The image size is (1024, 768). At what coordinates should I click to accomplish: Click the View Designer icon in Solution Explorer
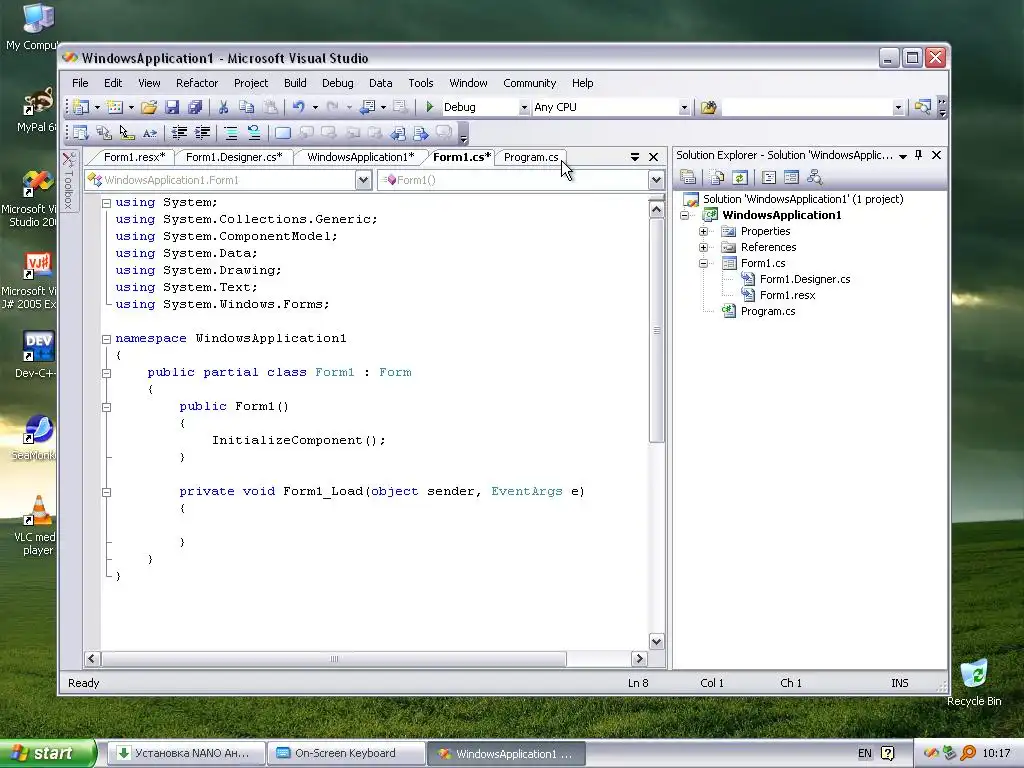click(x=792, y=177)
